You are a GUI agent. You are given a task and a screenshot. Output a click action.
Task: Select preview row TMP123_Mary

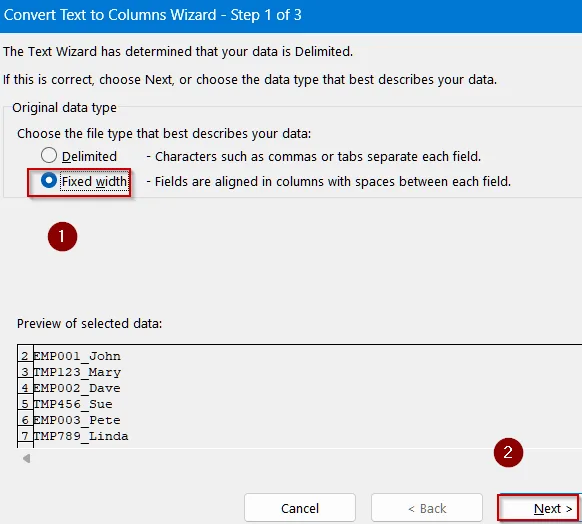77,372
